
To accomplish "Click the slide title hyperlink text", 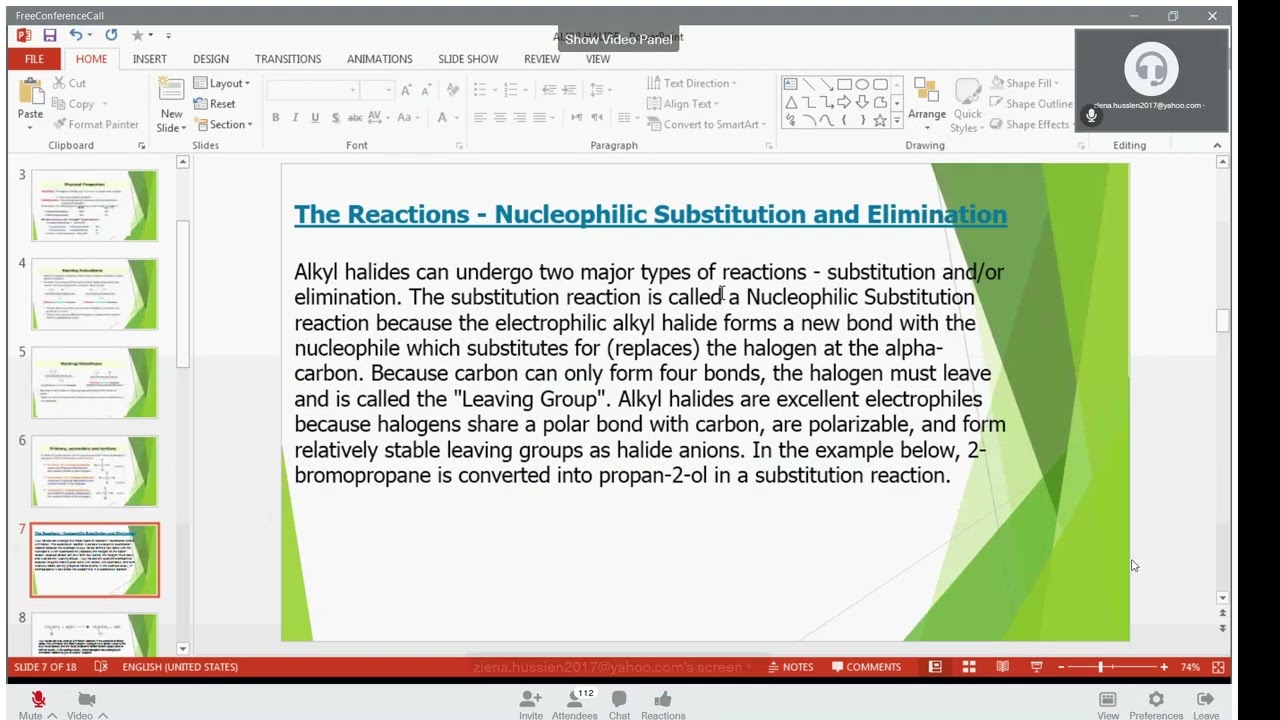I will click(x=650, y=214).
